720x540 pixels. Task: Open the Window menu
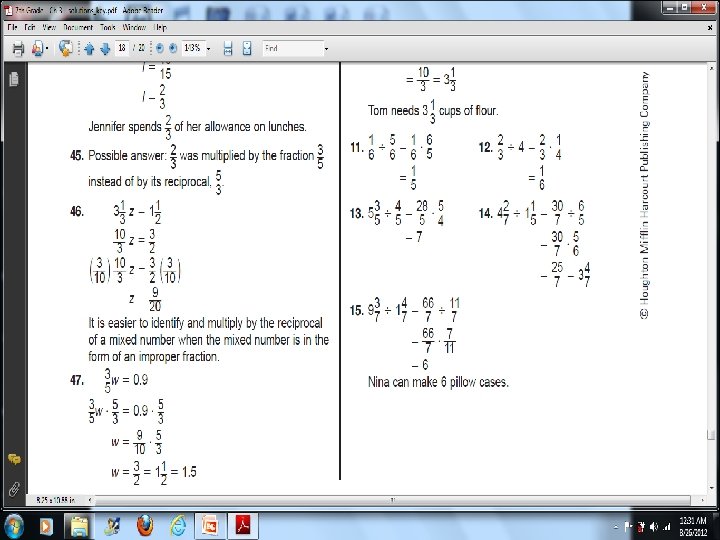click(x=134, y=28)
